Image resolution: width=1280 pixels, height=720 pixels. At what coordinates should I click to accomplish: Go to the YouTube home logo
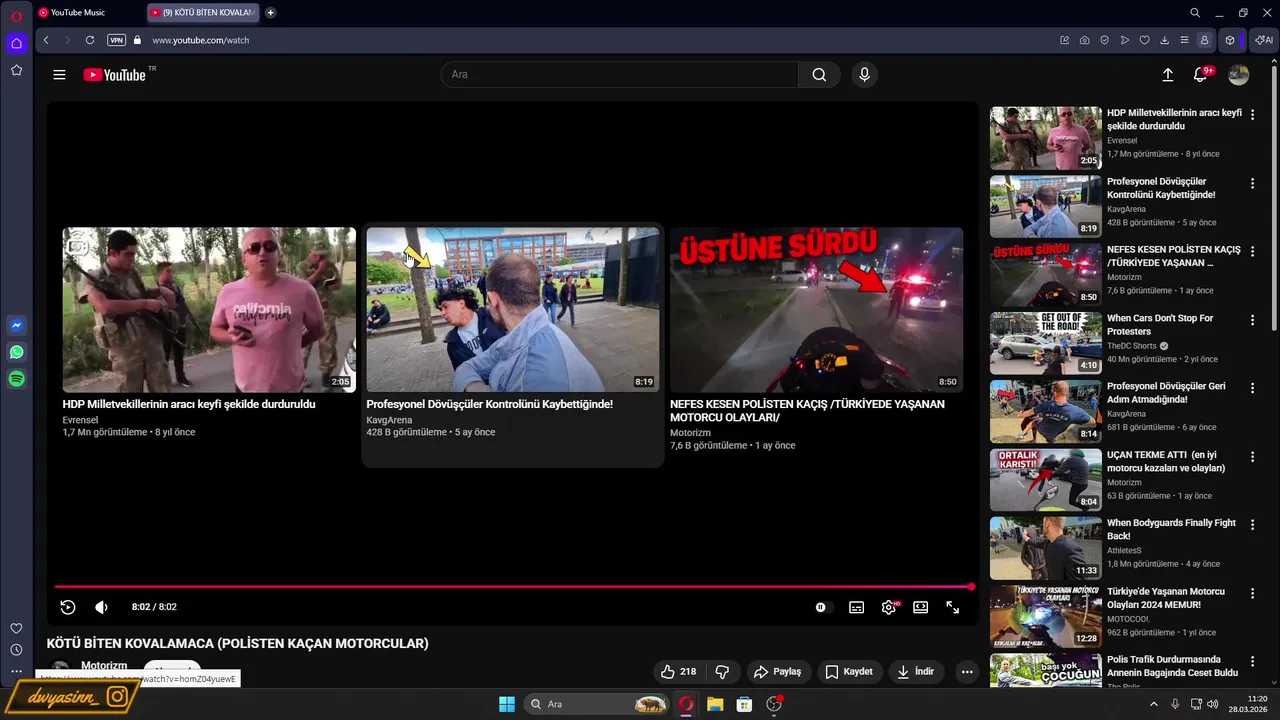pyautogui.click(x=115, y=75)
